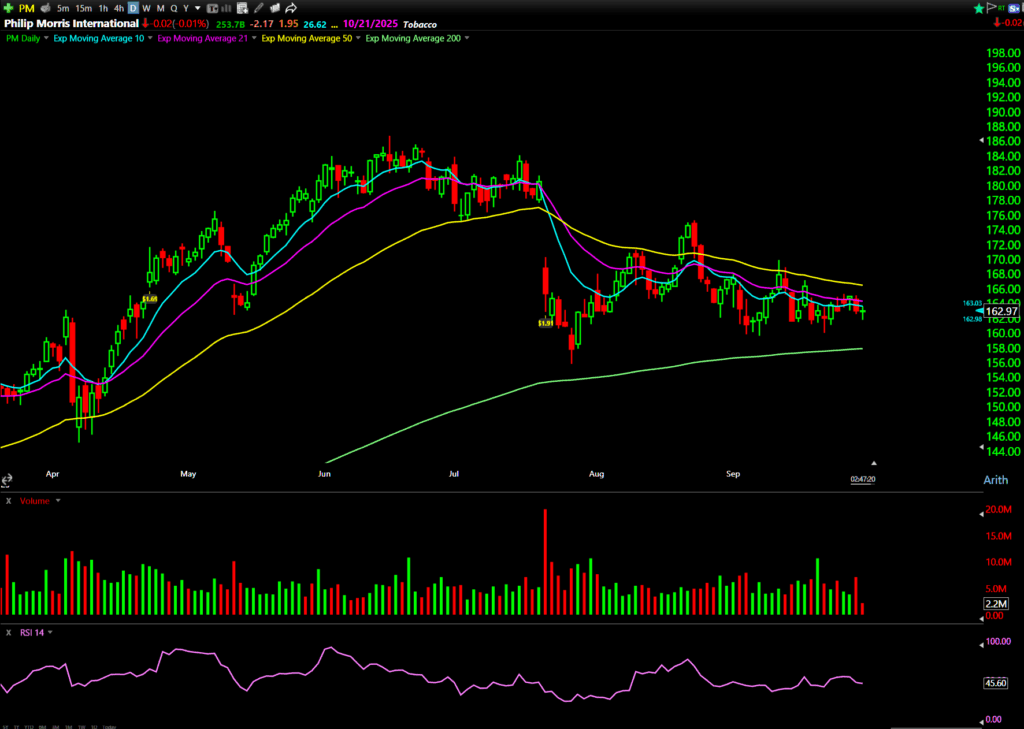Image resolution: width=1024 pixels, height=729 pixels.
Task: Open the timeframe dropdown arrow after Y
Action: click(197, 8)
